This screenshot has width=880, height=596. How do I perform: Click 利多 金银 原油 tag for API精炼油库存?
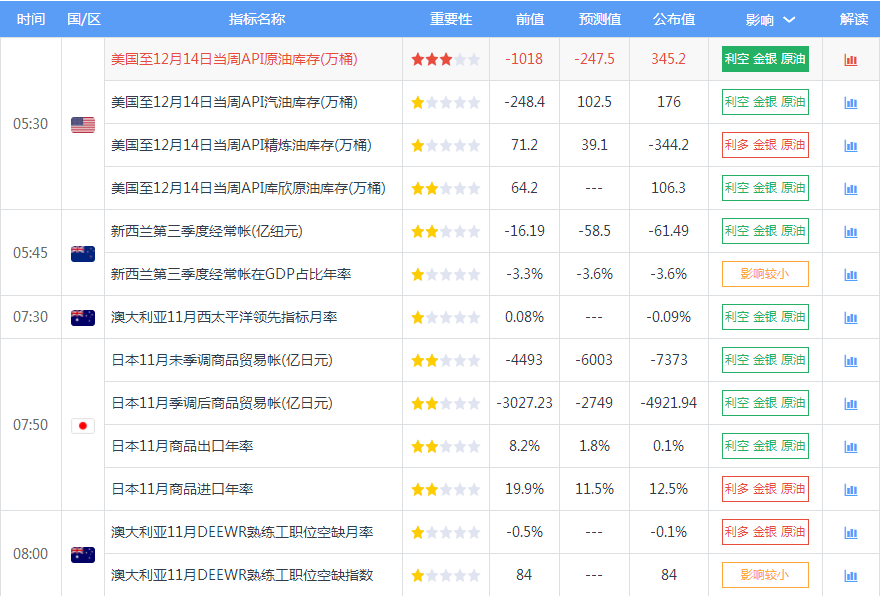click(765, 145)
